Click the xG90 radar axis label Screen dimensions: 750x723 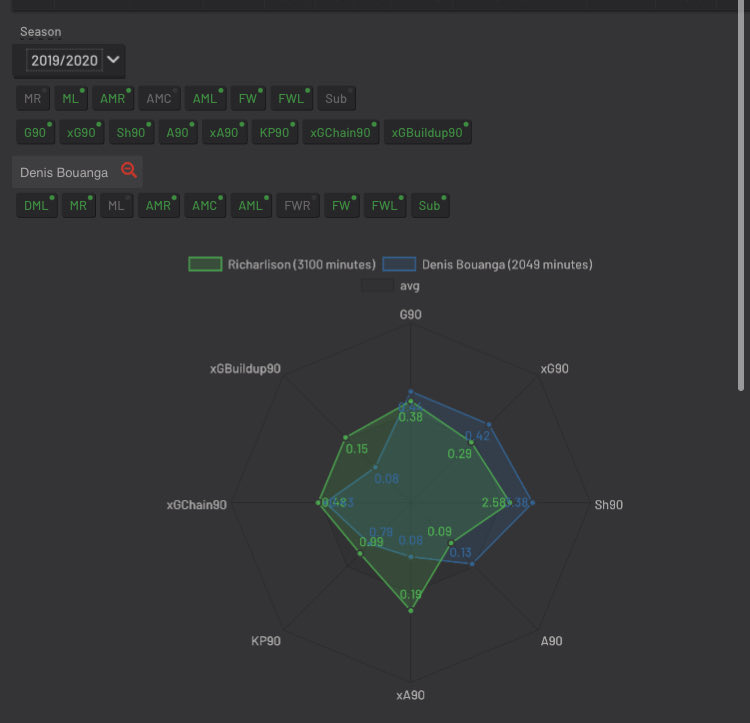(x=554, y=369)
